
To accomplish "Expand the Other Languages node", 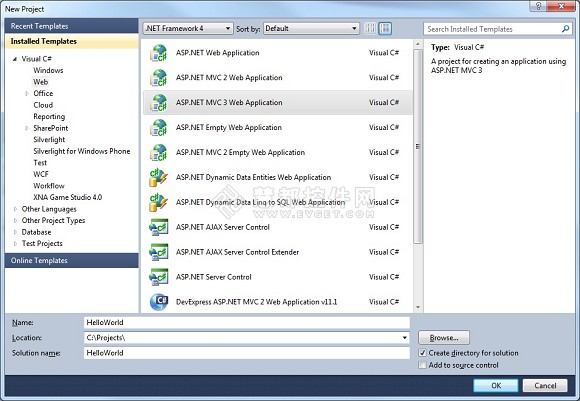I will pos(15,209).
